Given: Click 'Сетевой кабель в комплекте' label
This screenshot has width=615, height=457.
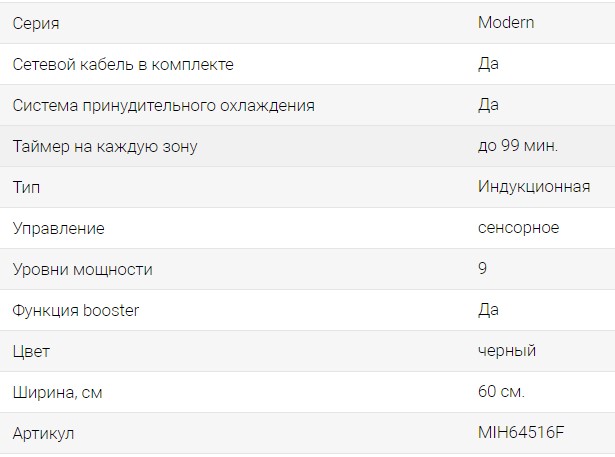Looking at the screenshot, I should click(123, 64).
